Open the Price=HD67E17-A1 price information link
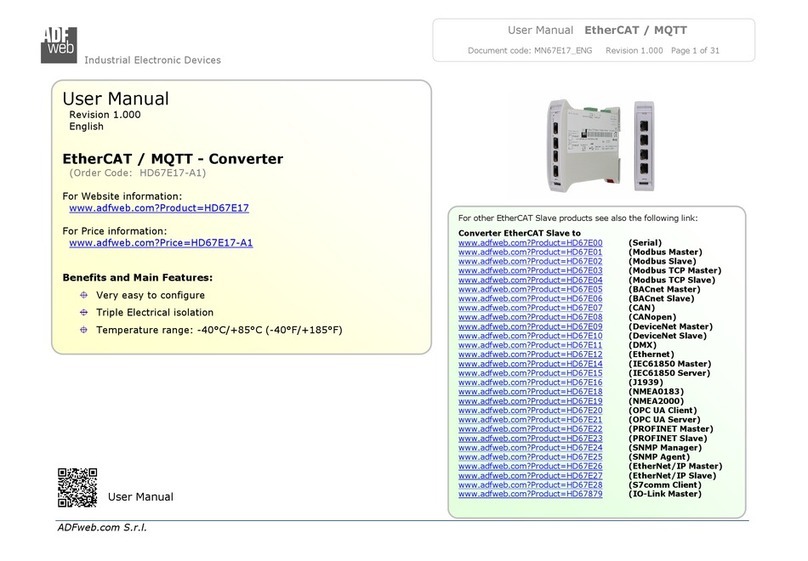 pyautogui.click(x=161, y=243)
